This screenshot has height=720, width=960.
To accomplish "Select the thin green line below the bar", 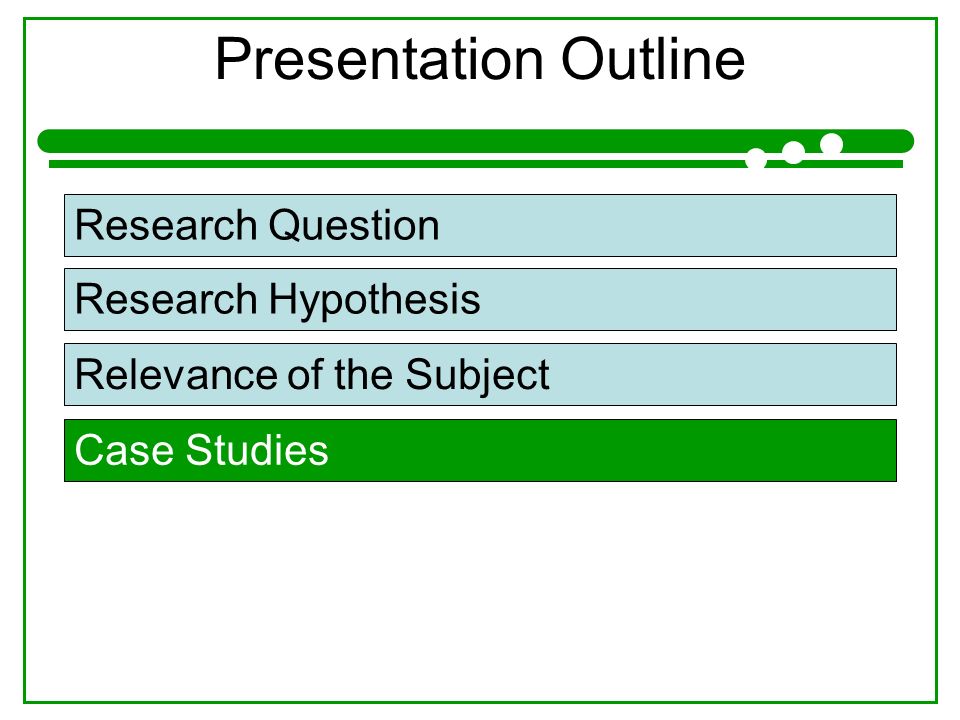I will coord(475,164).
